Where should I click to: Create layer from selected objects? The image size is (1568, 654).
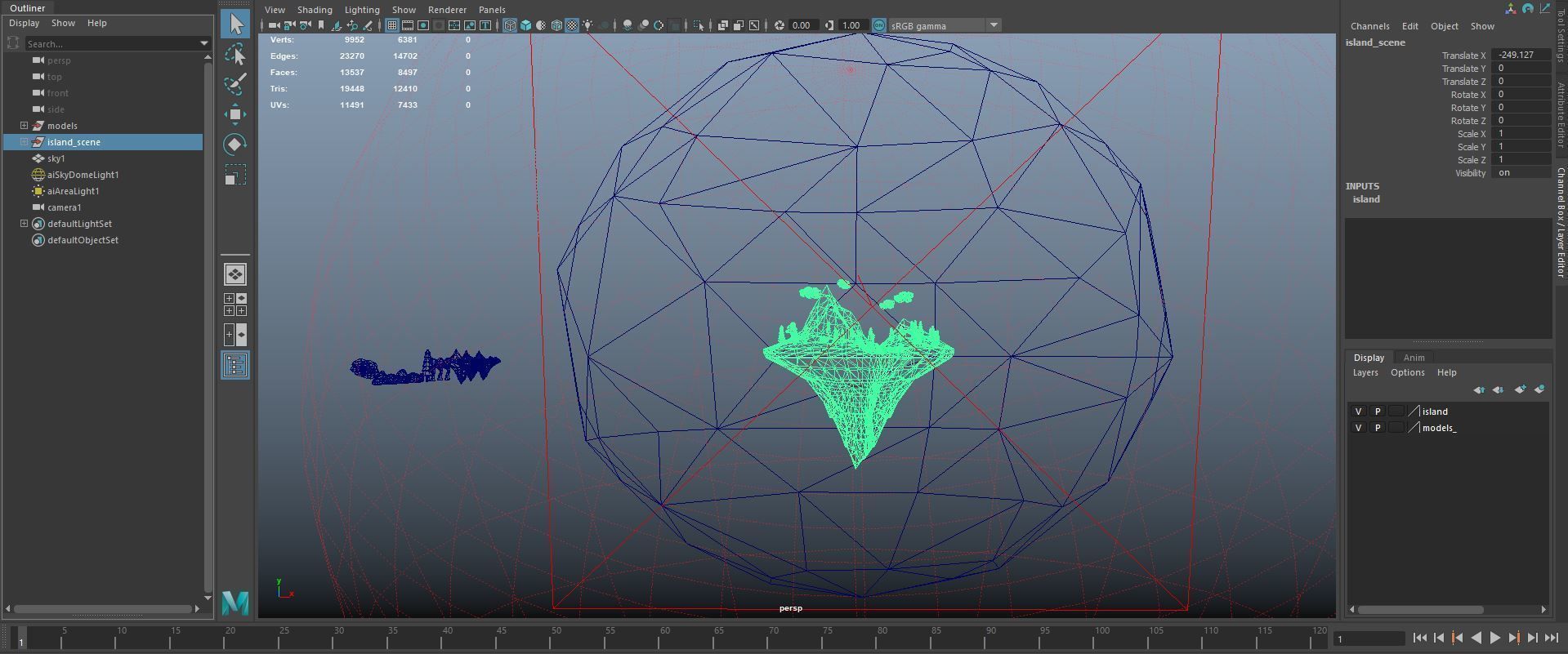coord(1539,389)
